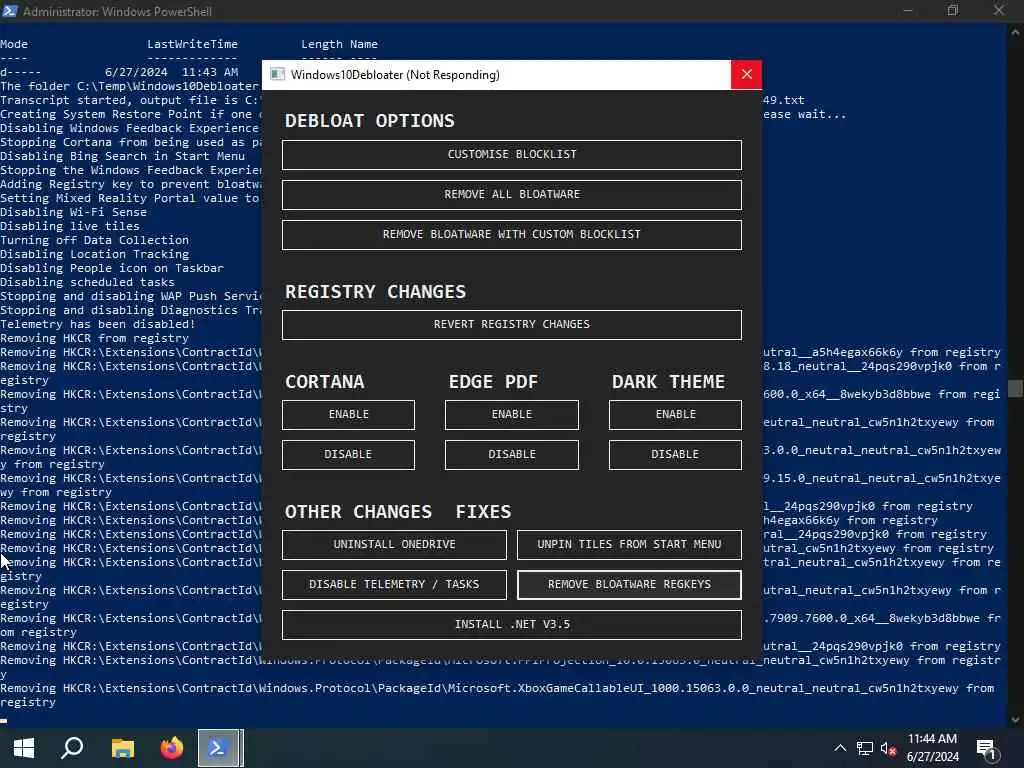This screenshot has height=768, width=1024.
Task: Launch Firefox from the taskbar
Action: click(x=172, y=748)
